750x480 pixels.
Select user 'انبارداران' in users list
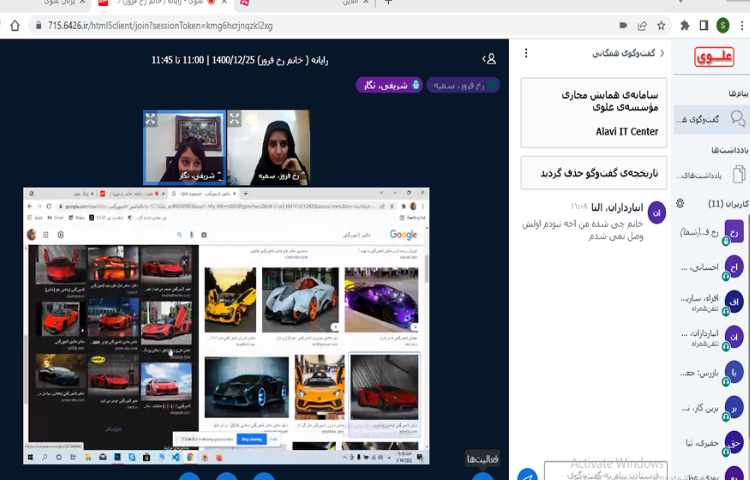[x=711, y=338]
